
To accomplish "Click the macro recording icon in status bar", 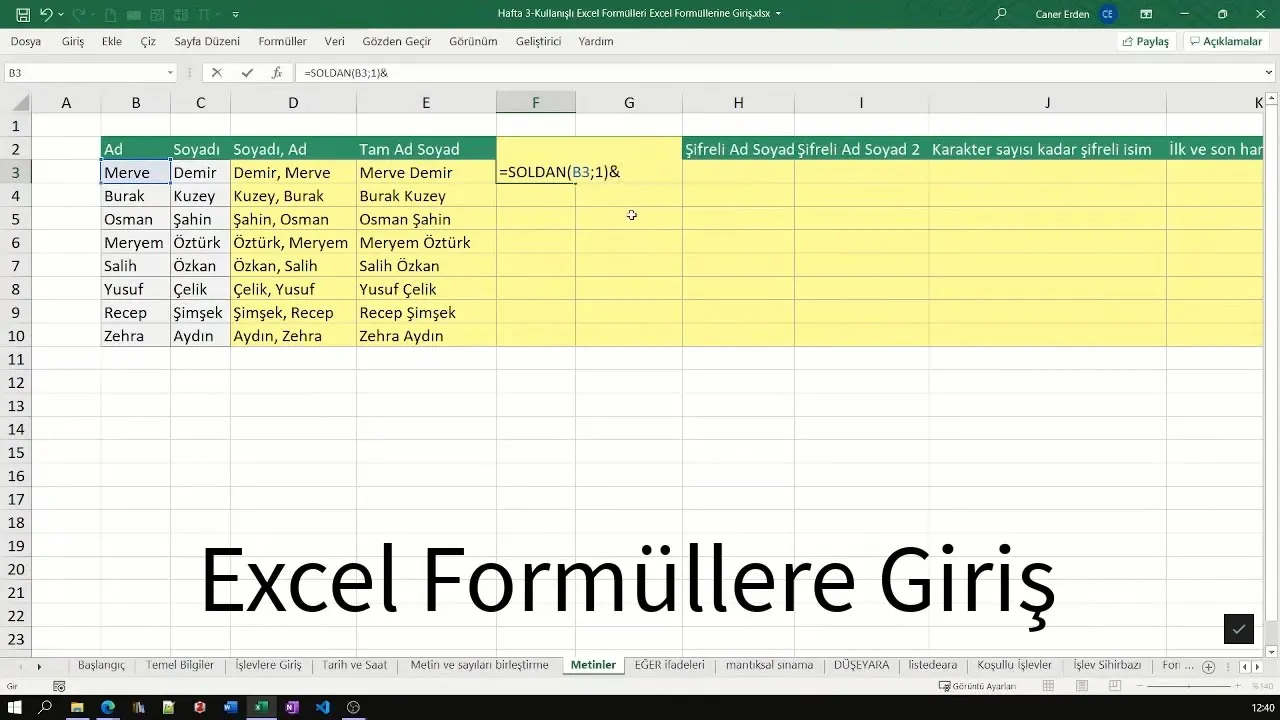I will pyautogui.click(x=59, y=686).
